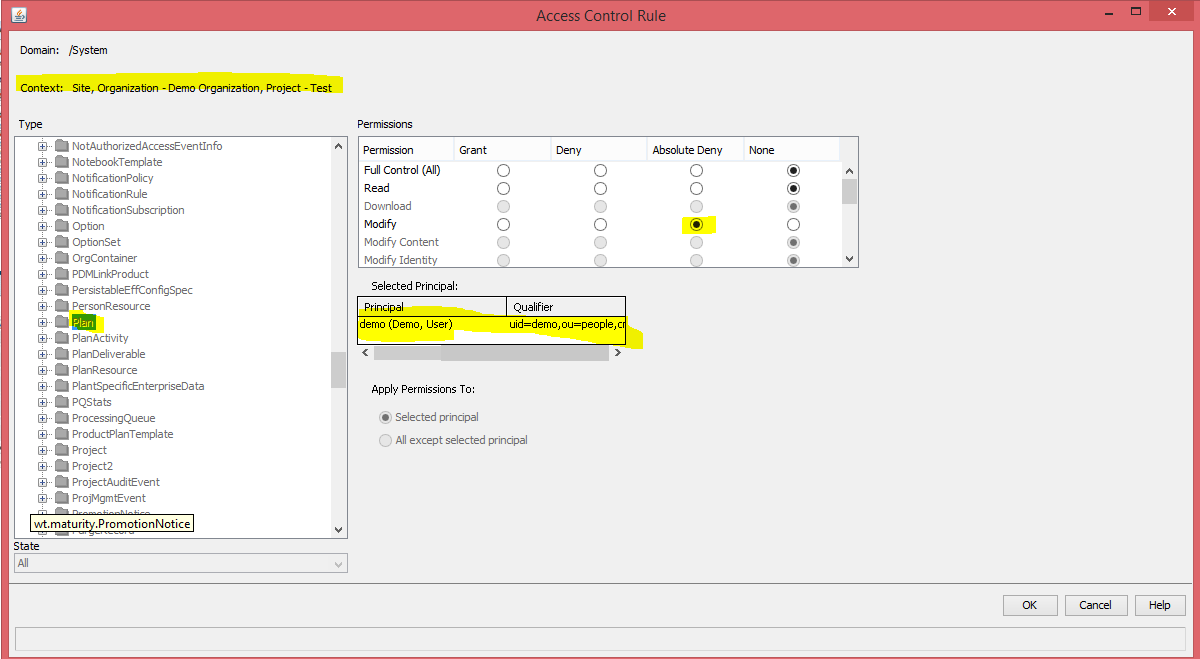Select the uid=demo,ou=people qualifier cell
This screenshot has height=659, width=1200.
pos(566,324)
